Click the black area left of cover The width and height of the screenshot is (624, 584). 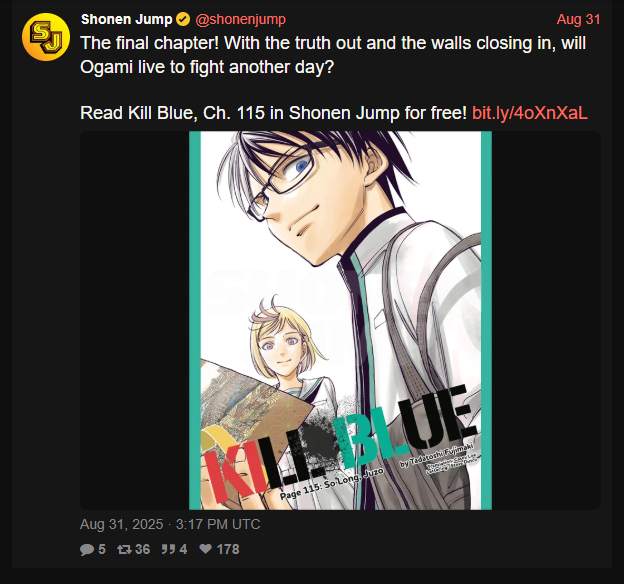(135, 320)
